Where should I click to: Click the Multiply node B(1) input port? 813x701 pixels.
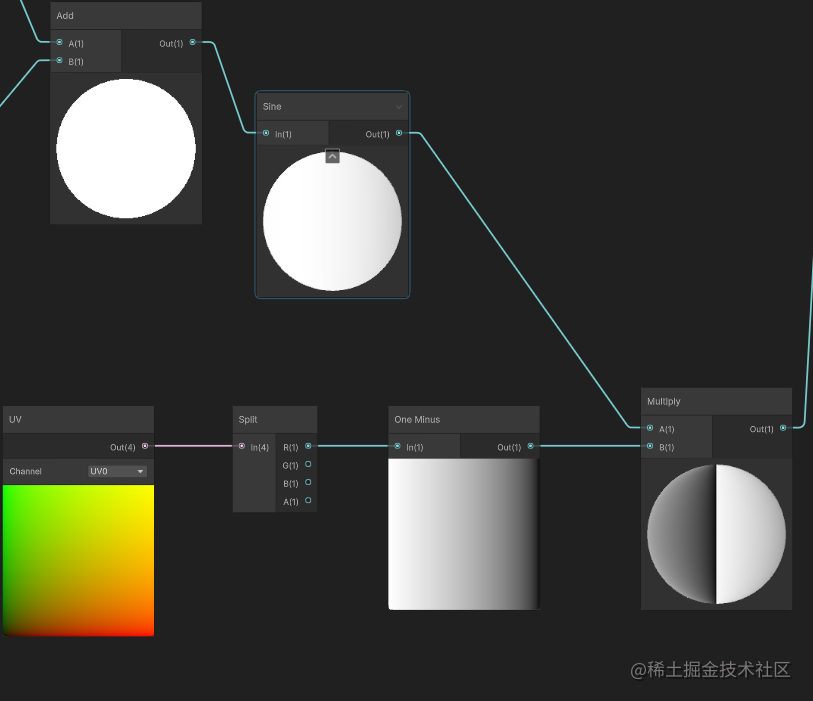point(650,446)
